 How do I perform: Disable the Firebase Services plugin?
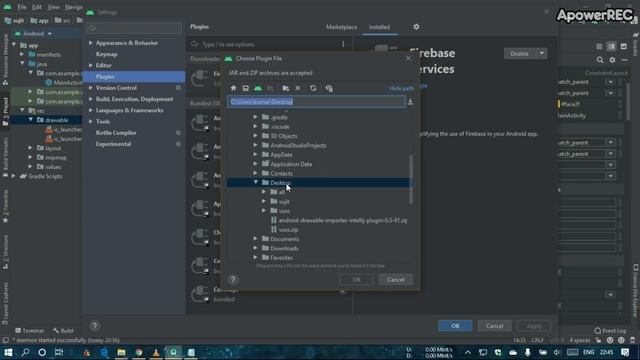coord(519,53)
